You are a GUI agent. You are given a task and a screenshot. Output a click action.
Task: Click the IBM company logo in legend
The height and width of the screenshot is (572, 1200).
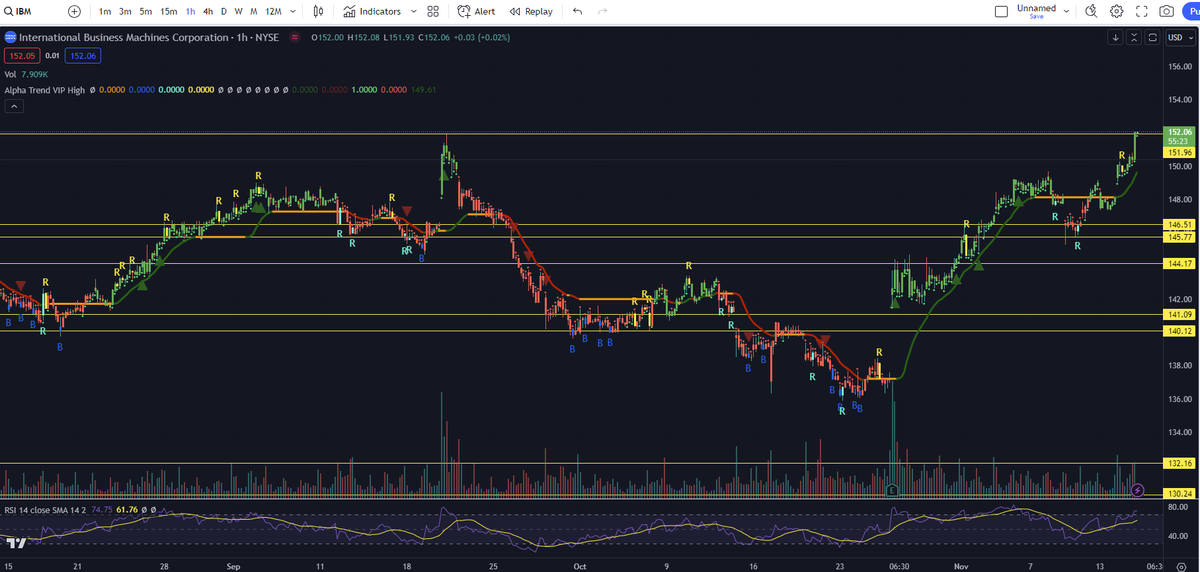pyautogui.click(x=10, y=38)
